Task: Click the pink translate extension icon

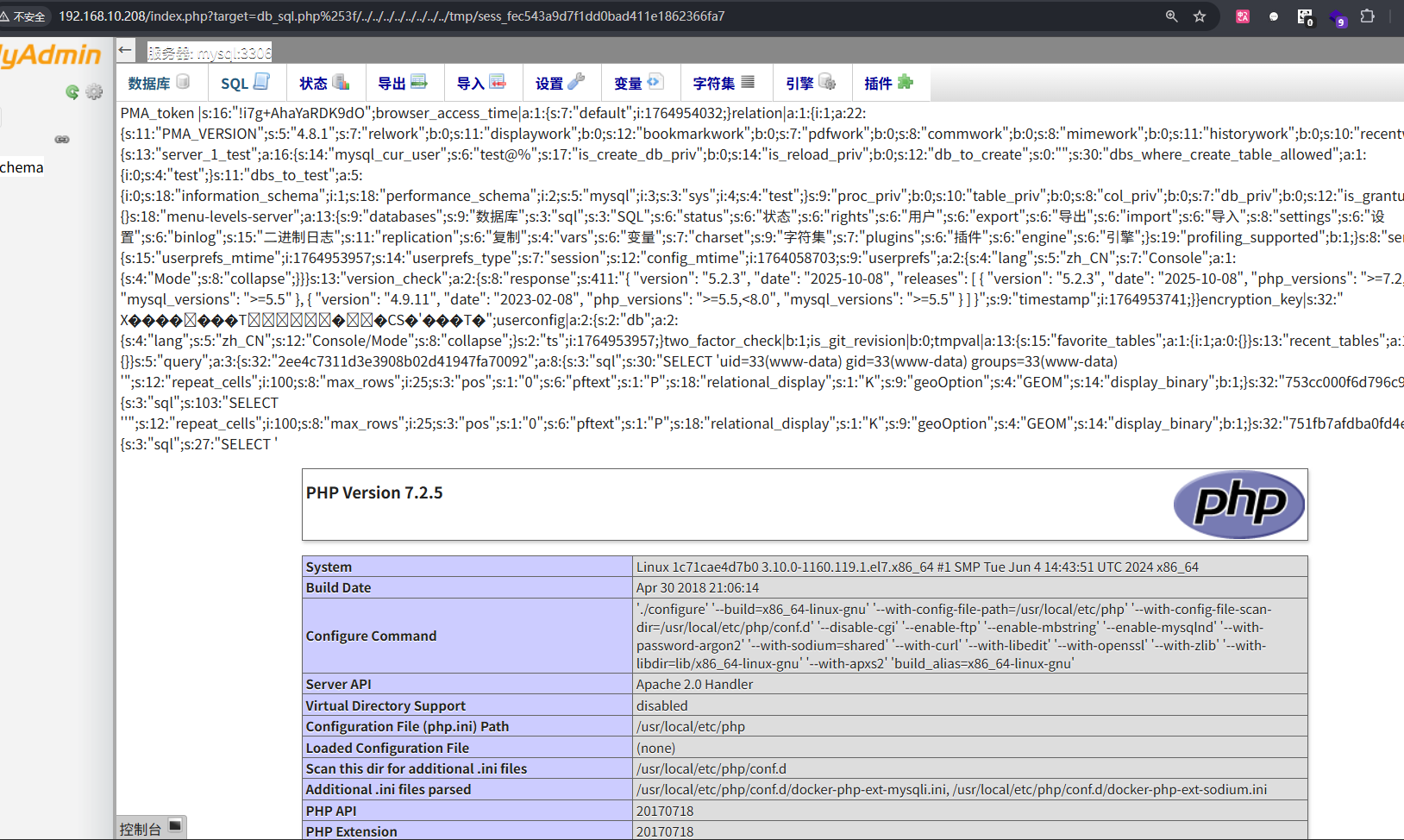Action: click(1243, 16)
